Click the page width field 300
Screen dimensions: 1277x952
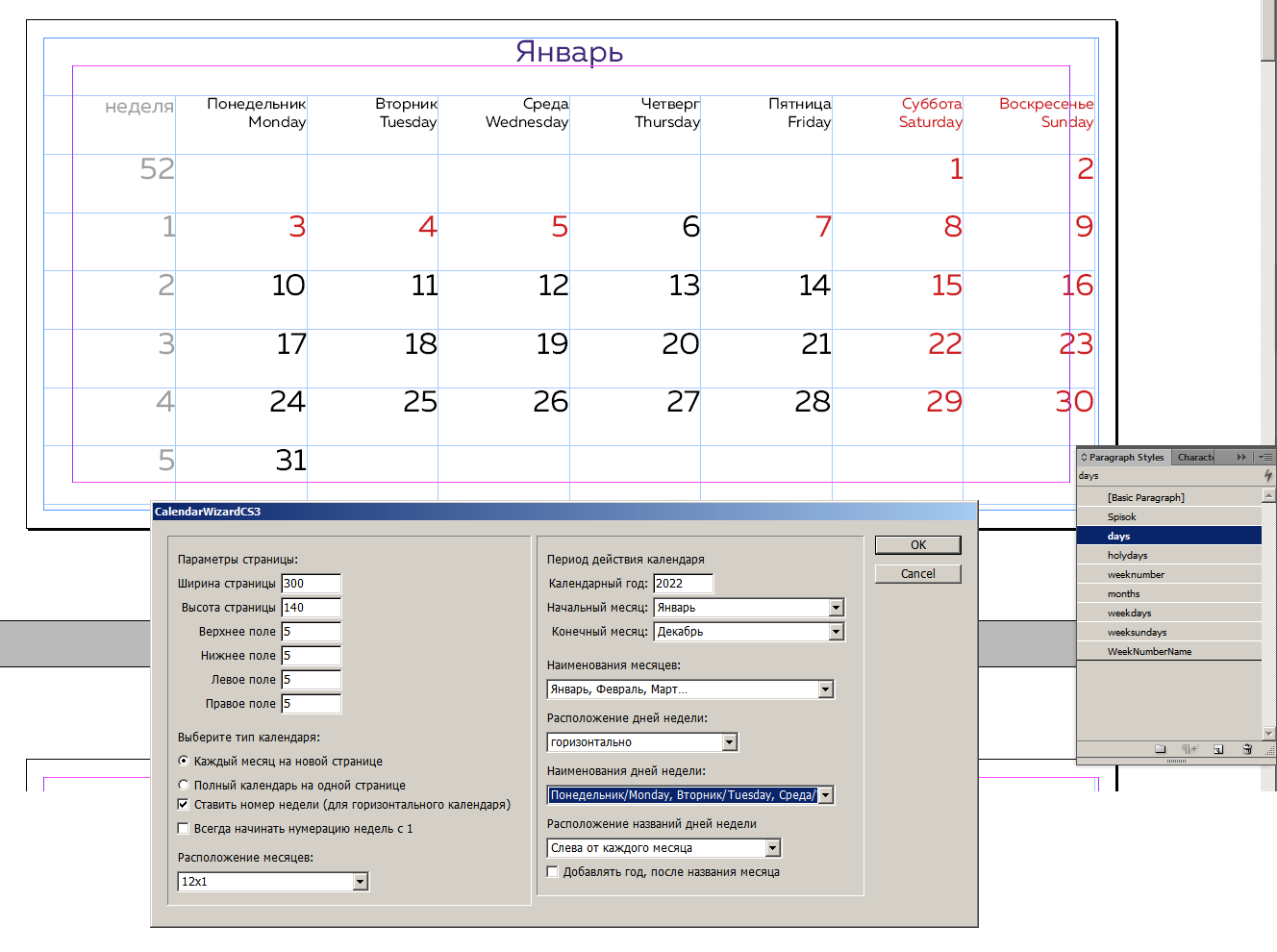click(312, 584)
